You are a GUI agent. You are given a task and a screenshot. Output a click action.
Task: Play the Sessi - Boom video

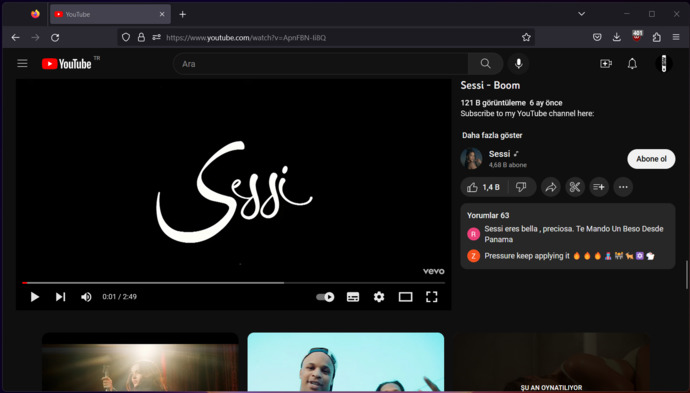pos(35,297)
